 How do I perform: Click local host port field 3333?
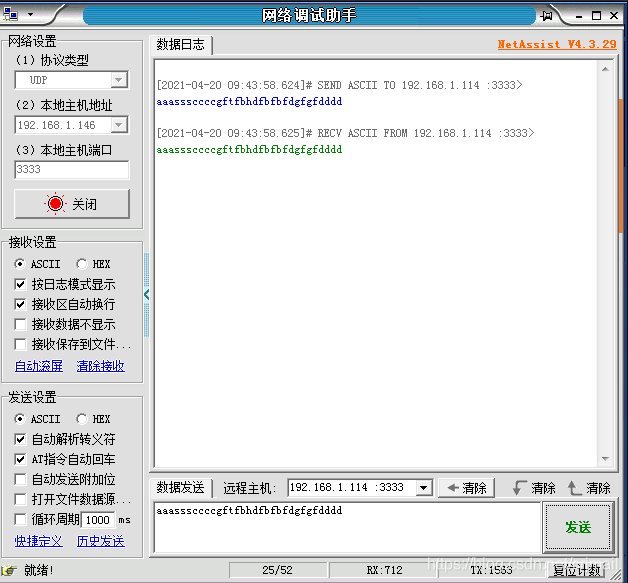click(x=72, y=169)
